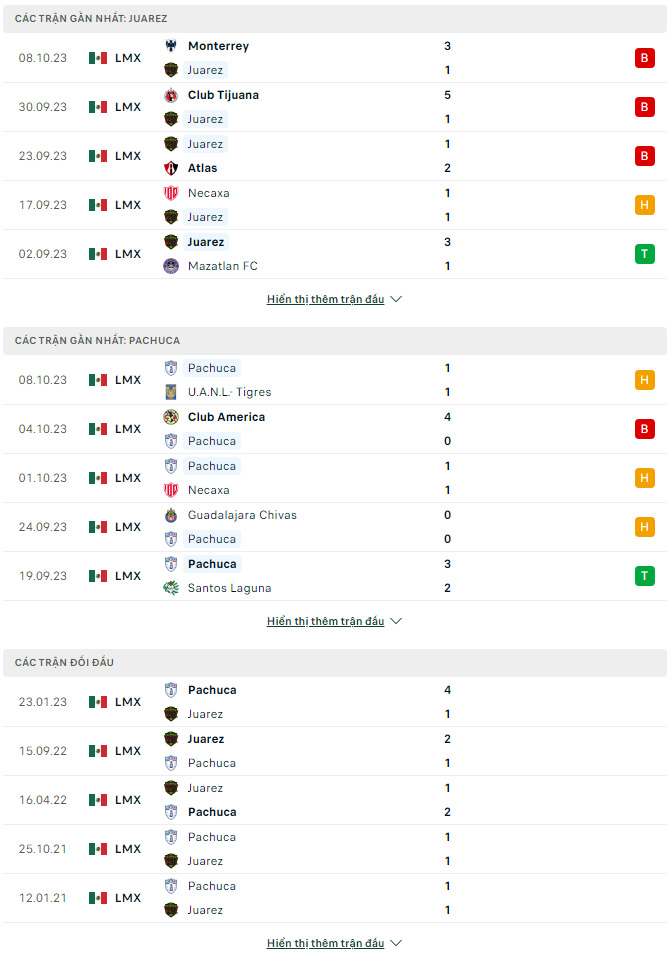Image resolution: width=669 pixels, height=954 pixels.
Task: Click the orange H badge for Necaxa vs Juarez
Action: (645, 205)
